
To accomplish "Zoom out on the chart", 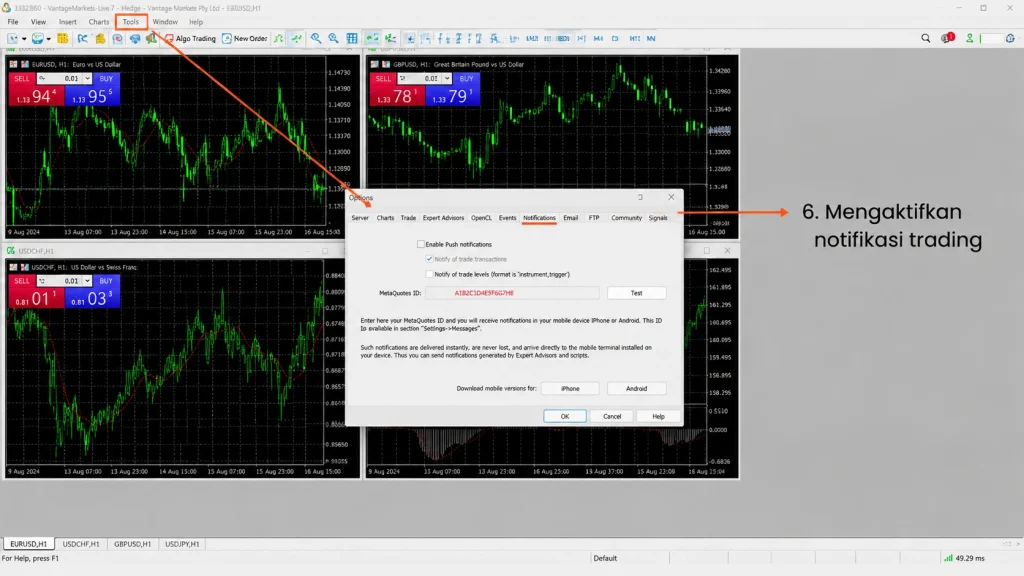I will (x=334, y=39).
